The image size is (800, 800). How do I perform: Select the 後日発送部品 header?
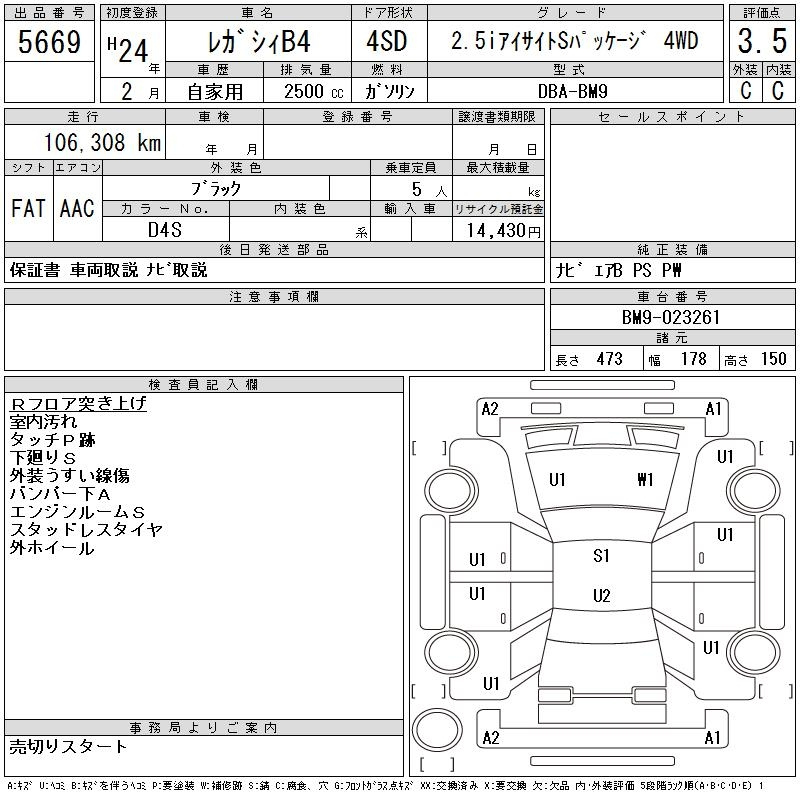click(x=274, y=249)
